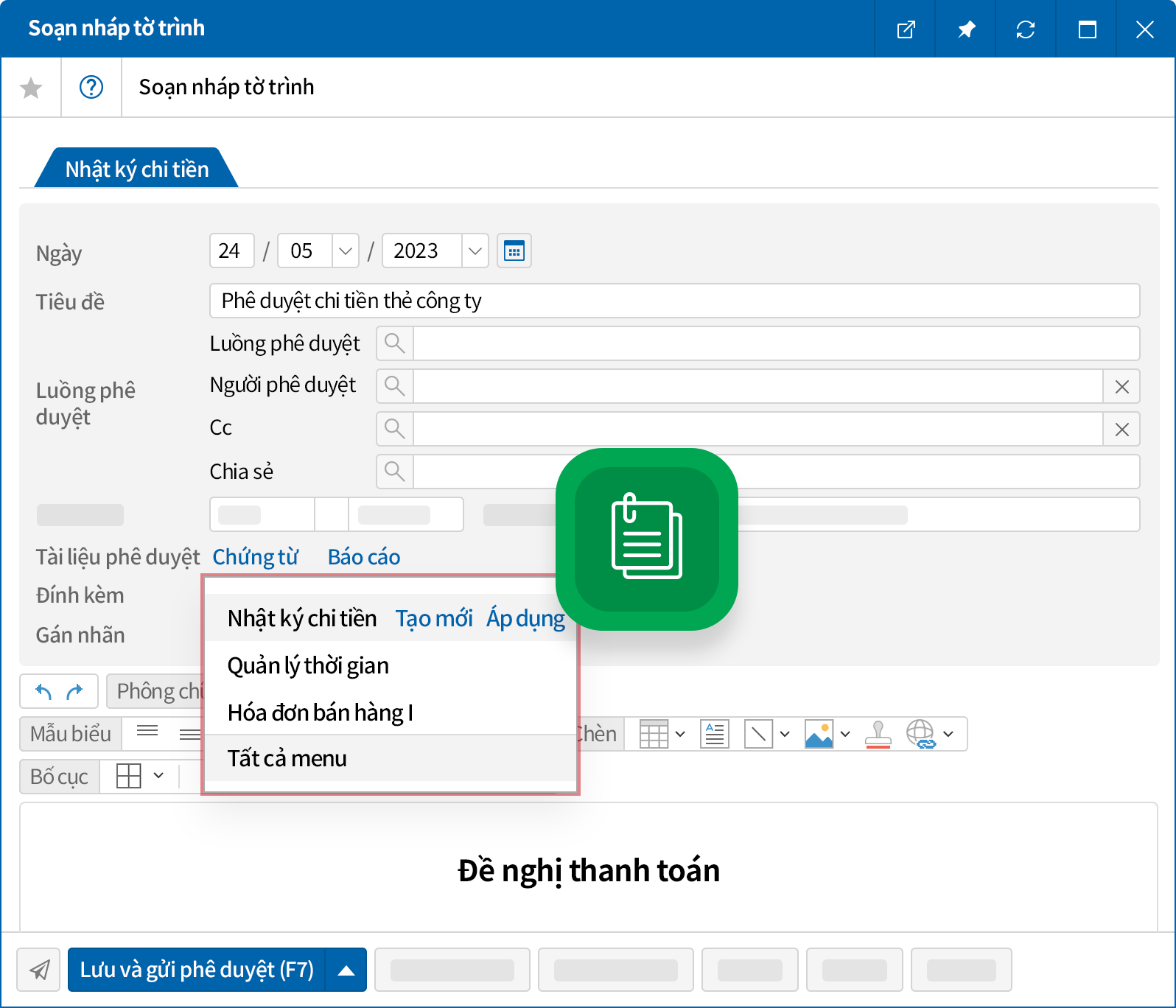This screenshot has height=1008, width=1176.
Task: Insert stamp using the stamp icon
Action: point(878,734)
